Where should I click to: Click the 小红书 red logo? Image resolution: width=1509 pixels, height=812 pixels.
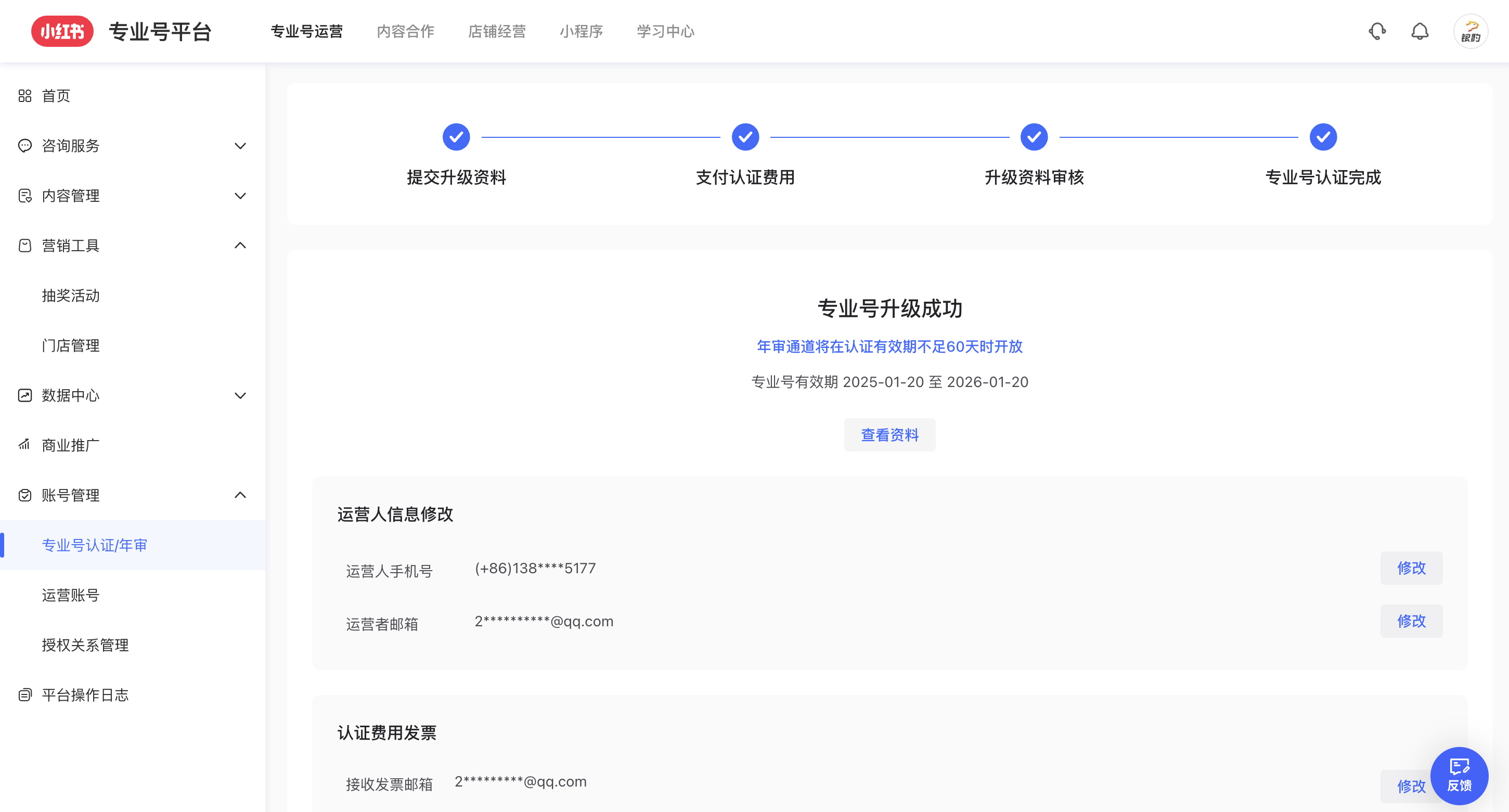click(62, 31)
